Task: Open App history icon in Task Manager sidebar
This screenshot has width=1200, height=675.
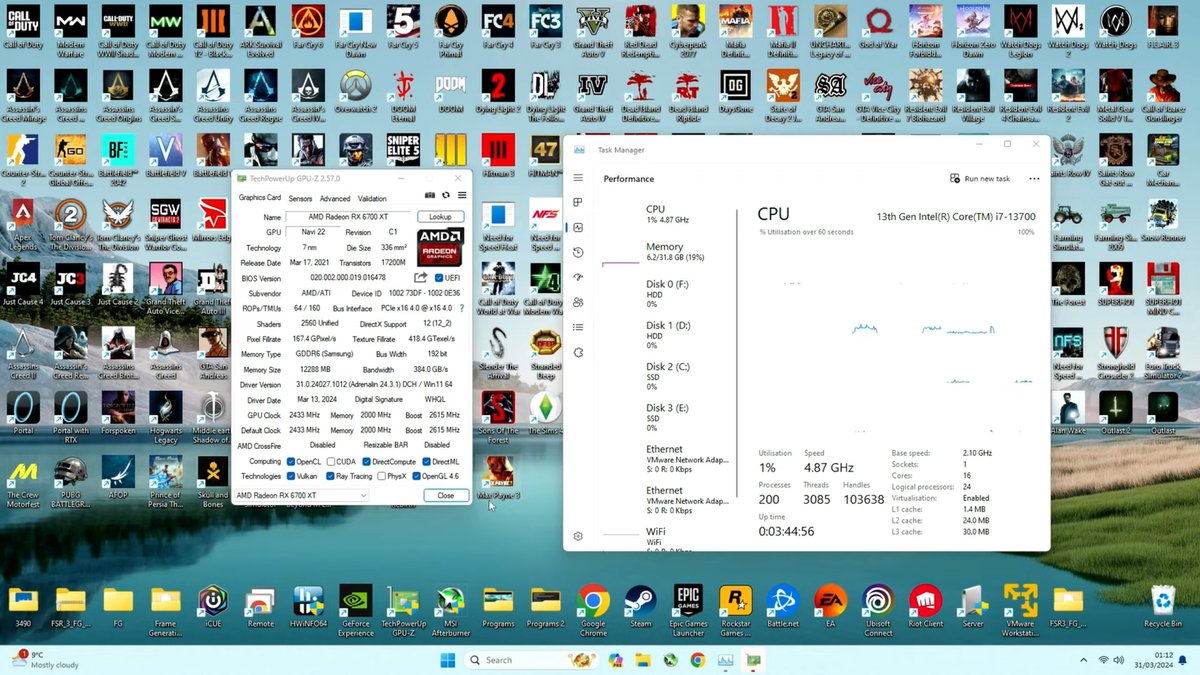Action: point(578,252)
